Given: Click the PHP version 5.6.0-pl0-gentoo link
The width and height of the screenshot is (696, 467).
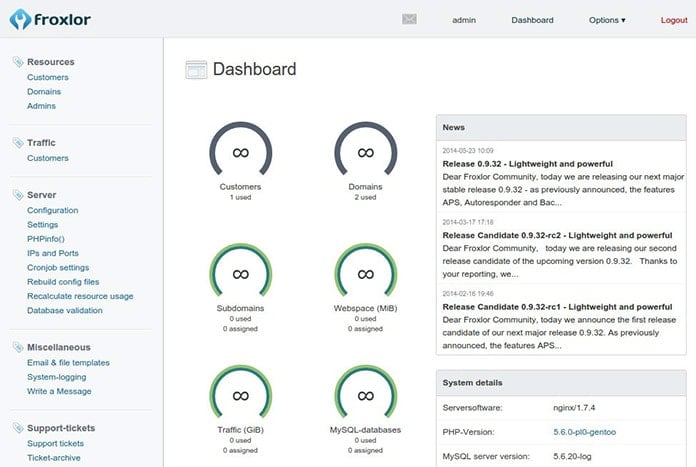Looking at the screenshot, I should pyautogui.click(x=584, y=432).
